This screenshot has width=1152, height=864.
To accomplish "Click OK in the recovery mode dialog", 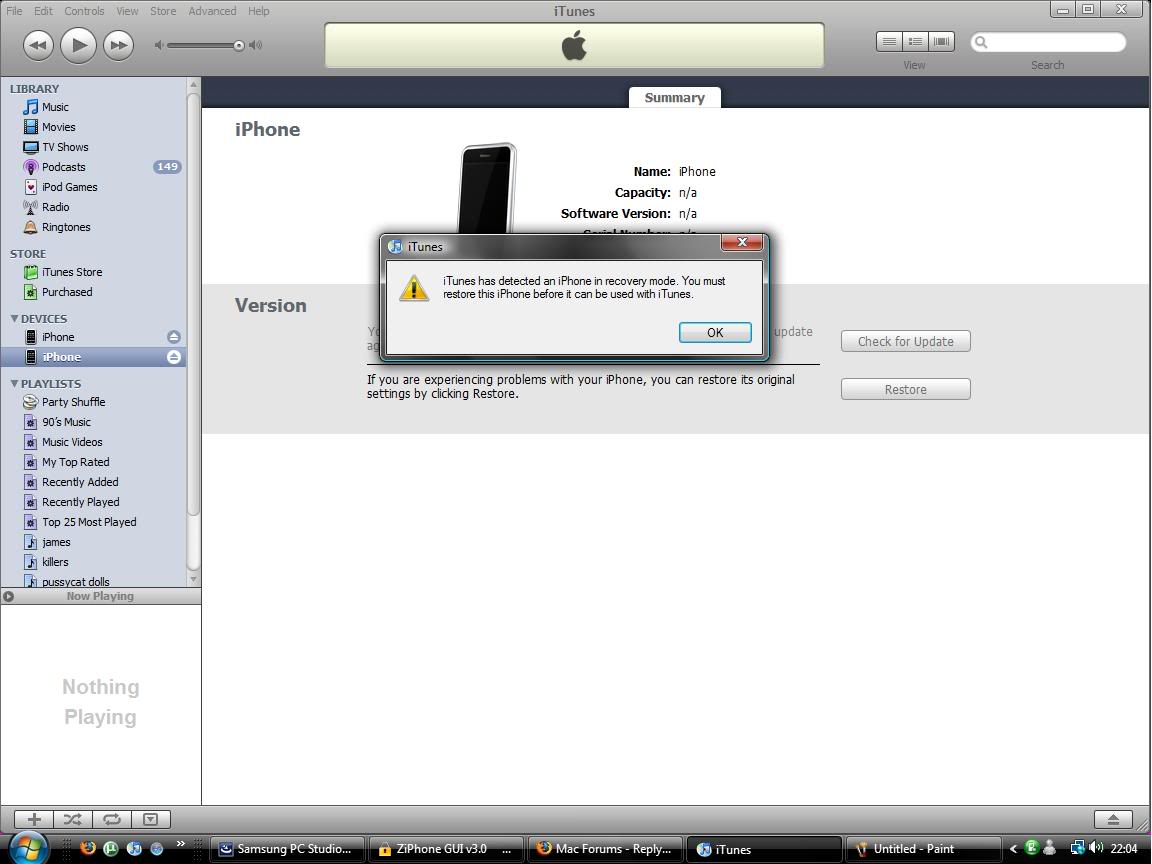I will tap(715, 333).
